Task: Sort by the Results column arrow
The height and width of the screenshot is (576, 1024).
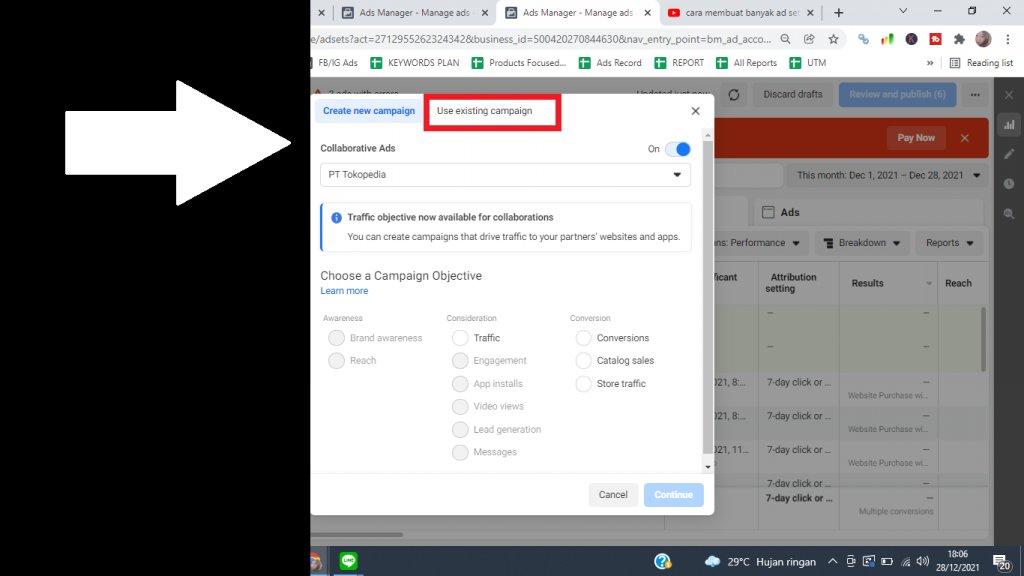Action: click(929, 283)
